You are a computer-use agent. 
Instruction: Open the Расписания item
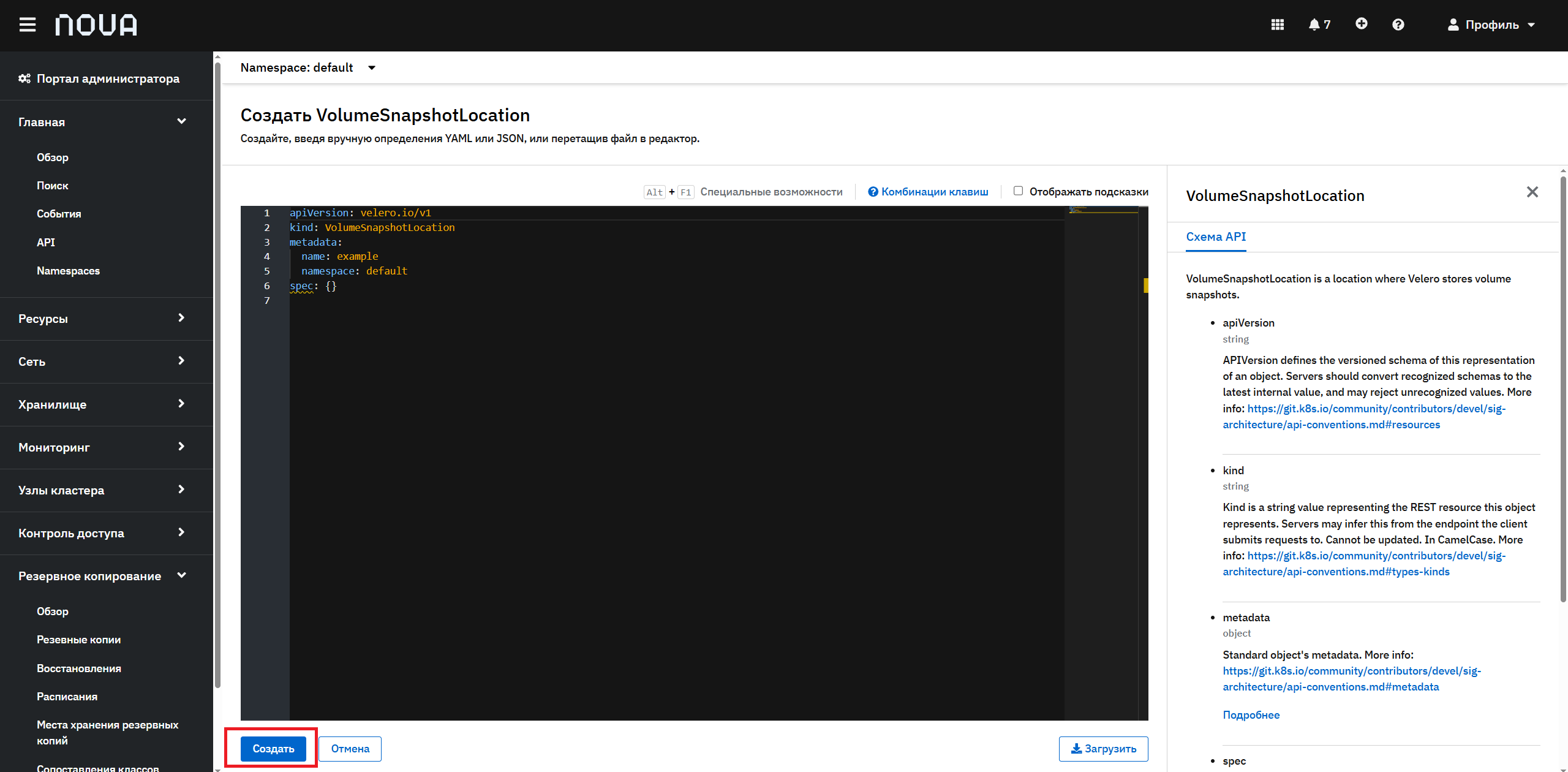67,697
